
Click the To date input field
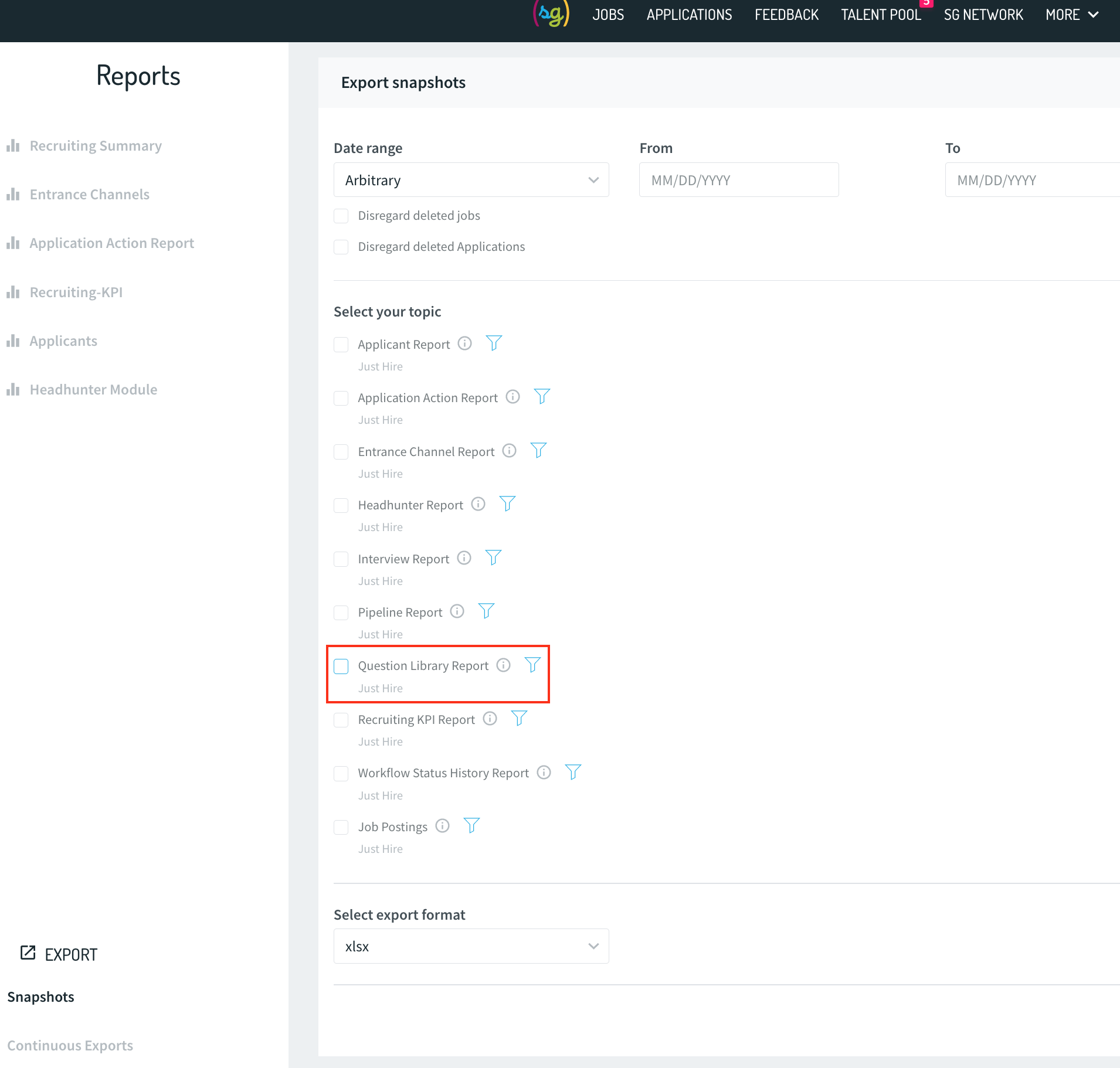point(1033,180)
